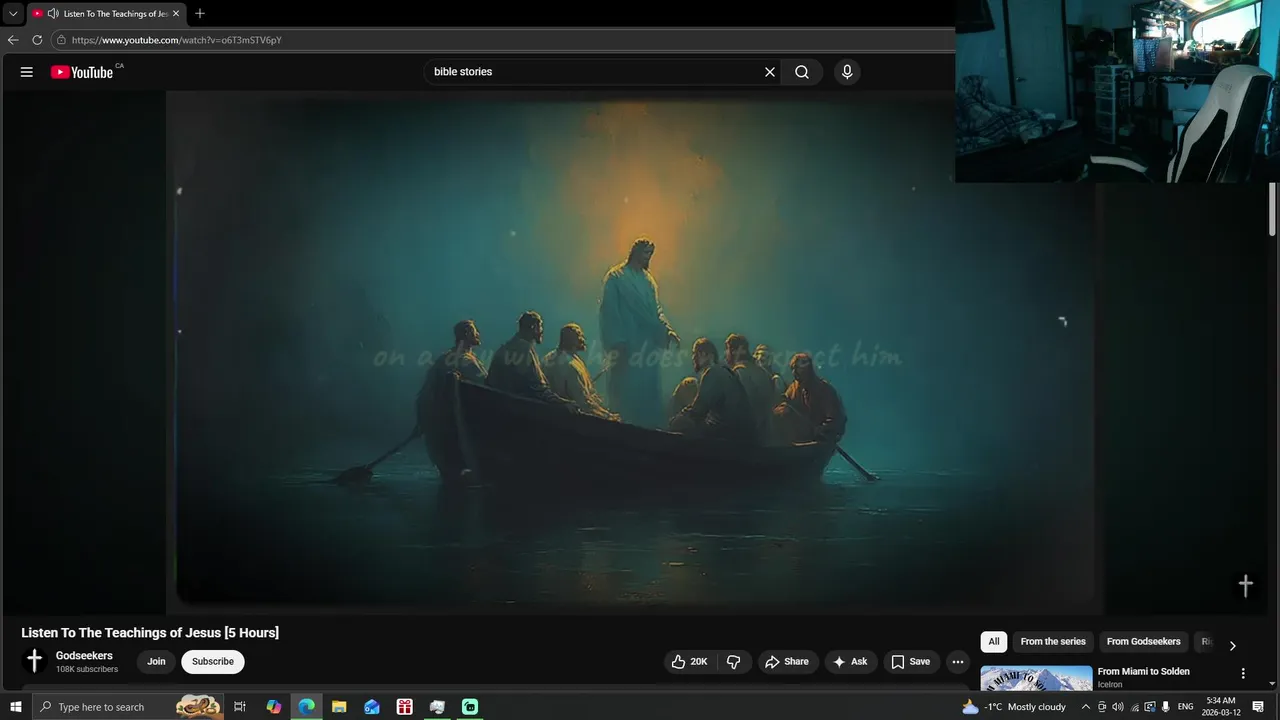Mute the tab via its speaker icon
Screen dimensions: 1280x720
53,14
